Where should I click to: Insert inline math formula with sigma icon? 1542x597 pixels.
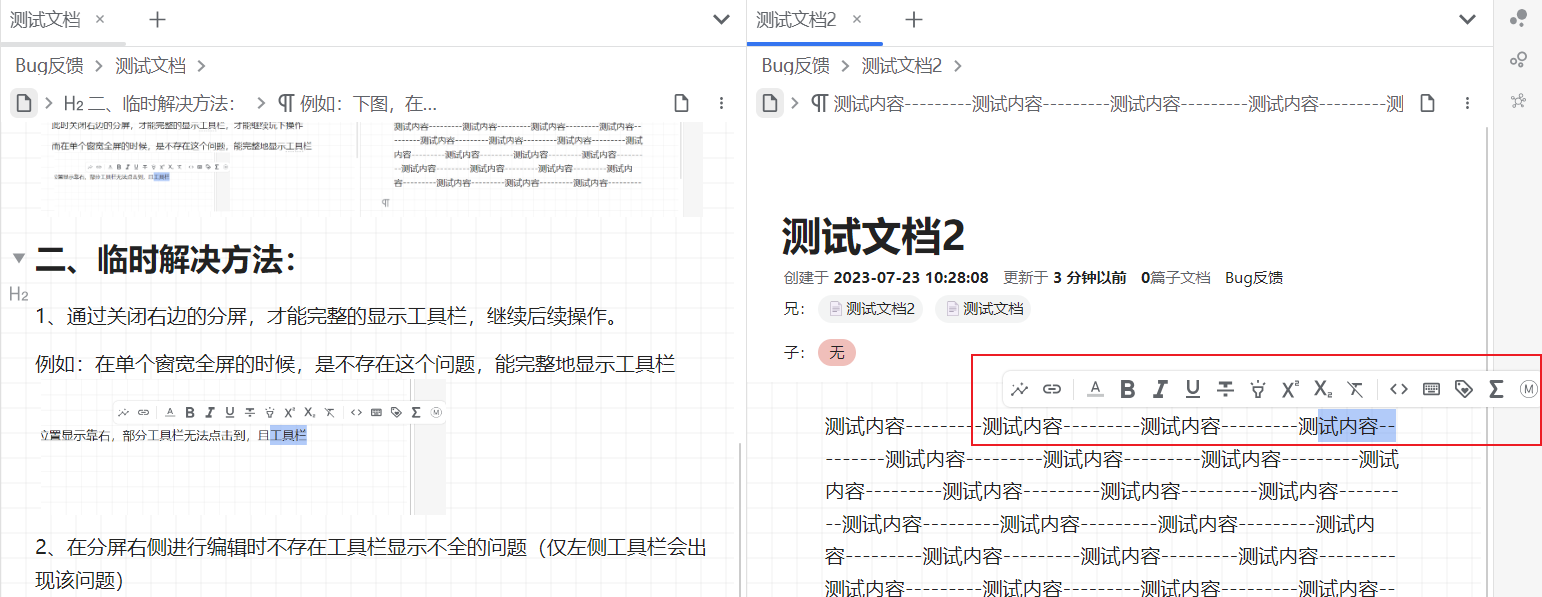[1496, 389]
